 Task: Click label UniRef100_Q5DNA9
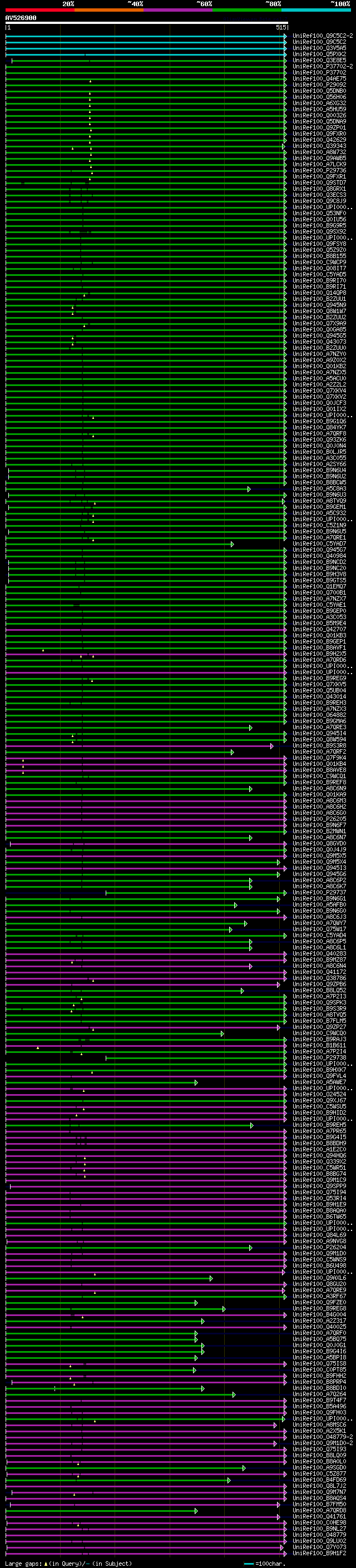click(319, 121)
